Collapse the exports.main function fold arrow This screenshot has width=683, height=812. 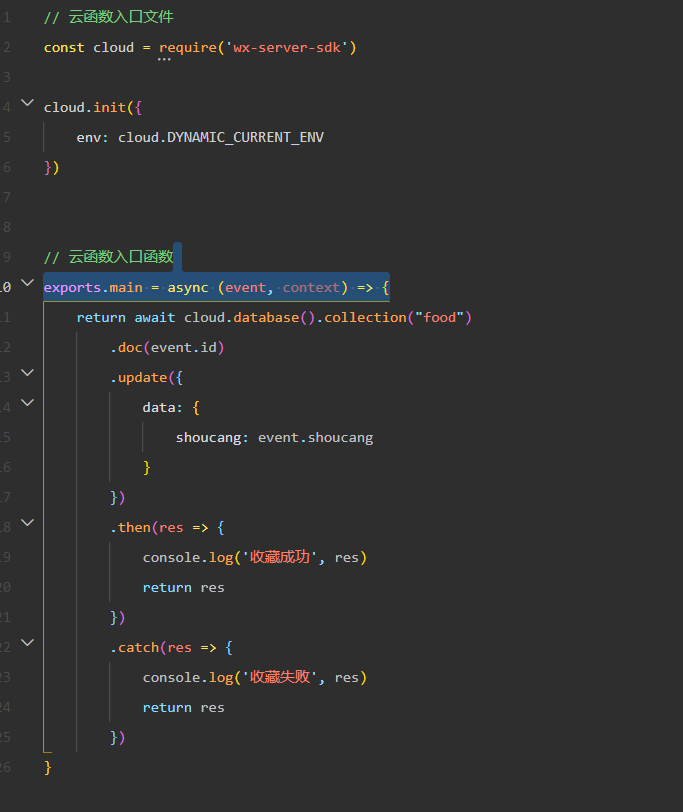pos(27,283)
